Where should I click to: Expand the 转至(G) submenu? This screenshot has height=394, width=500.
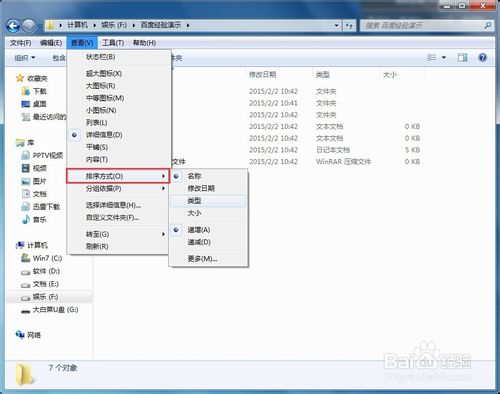point(119,234)
